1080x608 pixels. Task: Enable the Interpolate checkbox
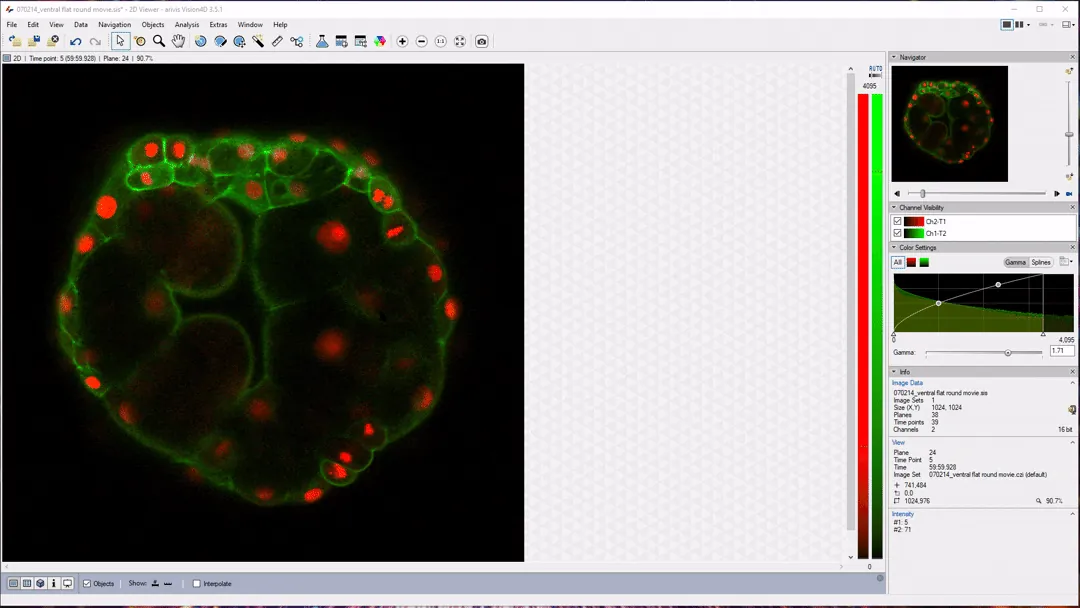197,583
